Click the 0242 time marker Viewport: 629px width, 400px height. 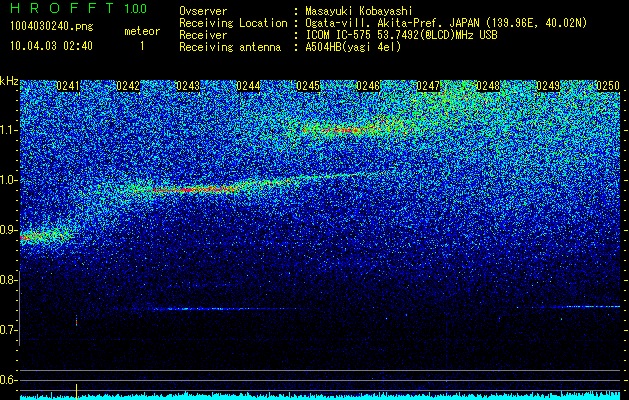tap(128, 86)
